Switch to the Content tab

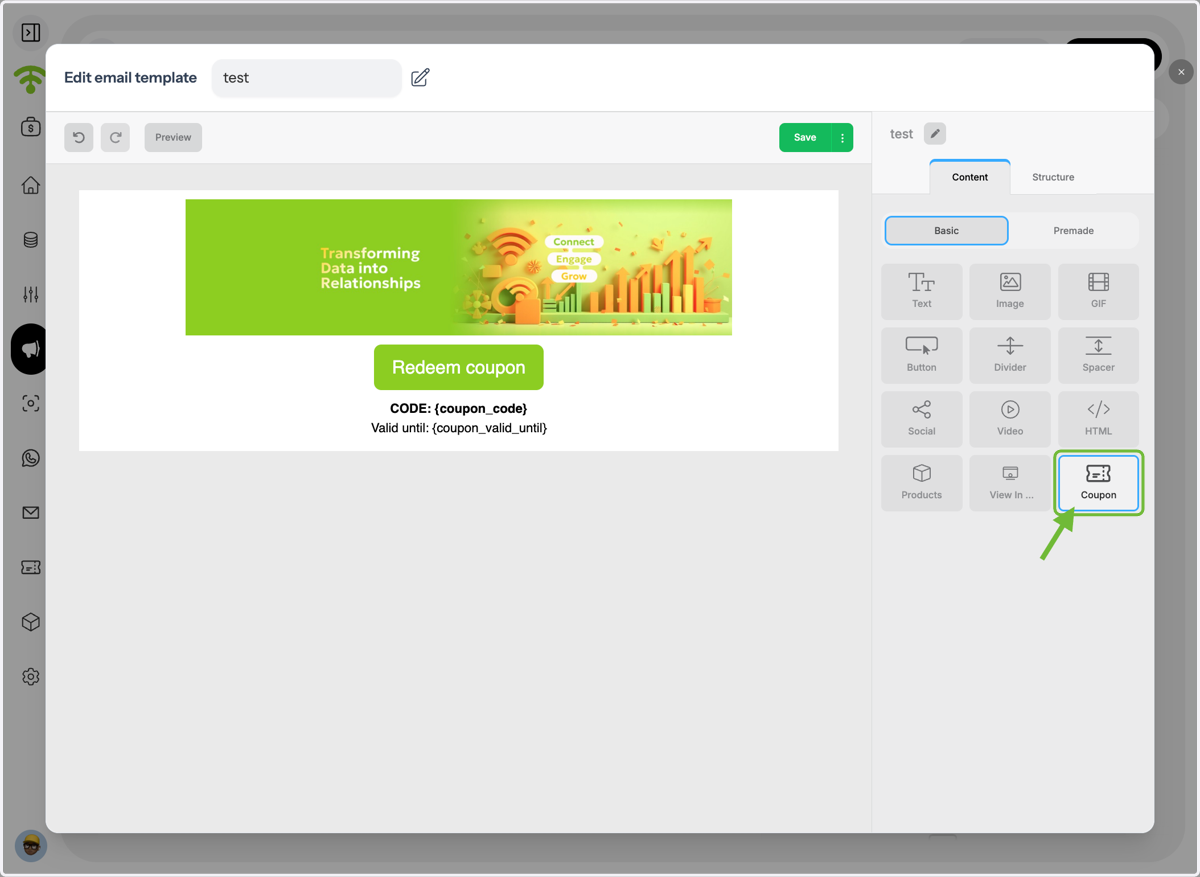pos(970,177)
